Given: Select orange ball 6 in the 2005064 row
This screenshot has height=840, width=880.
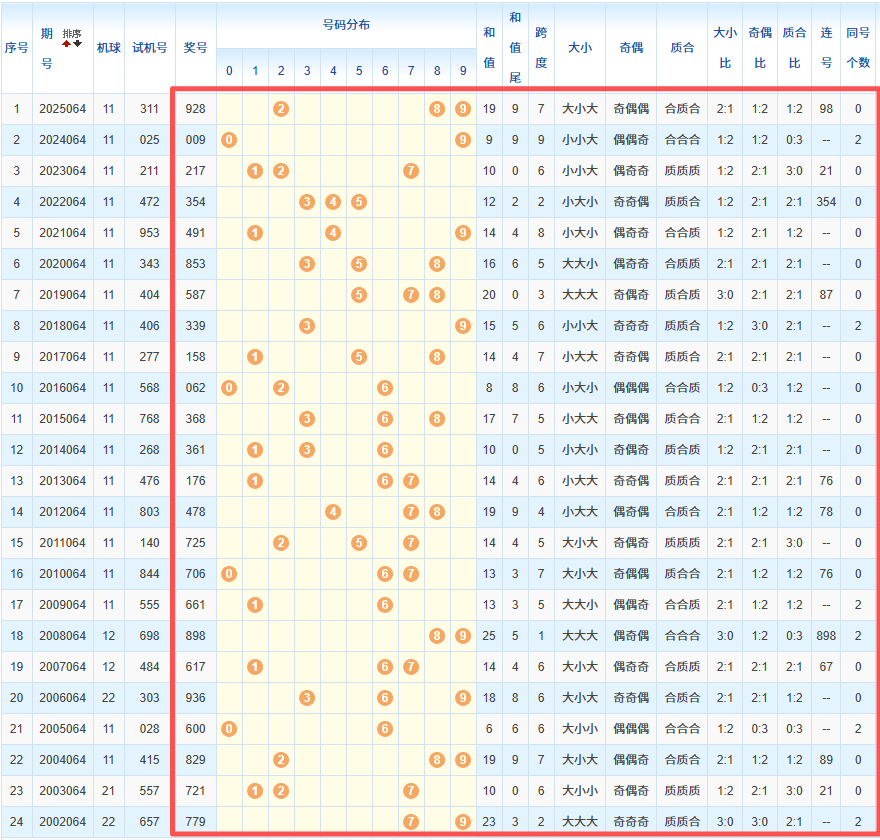Looking at the screenshot, I should (385, 729).
